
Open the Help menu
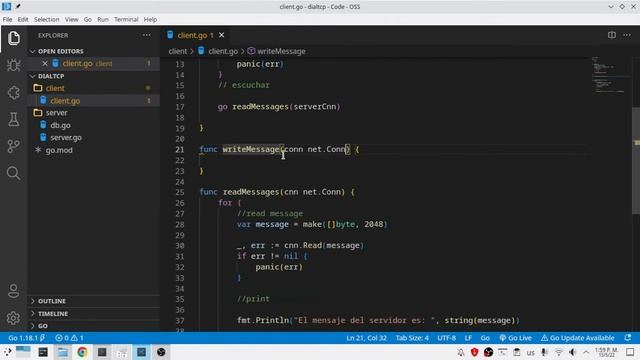(150, 19)
